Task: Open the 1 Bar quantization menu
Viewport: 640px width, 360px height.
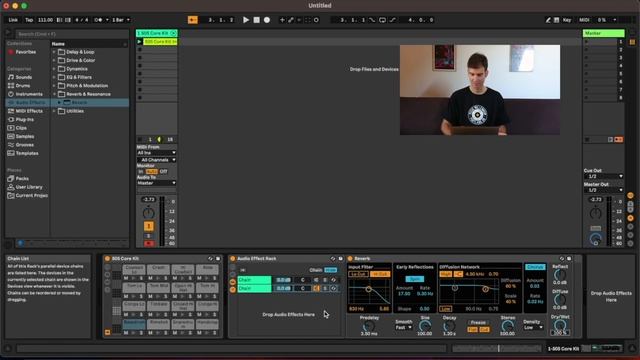Action: (120, 20)
